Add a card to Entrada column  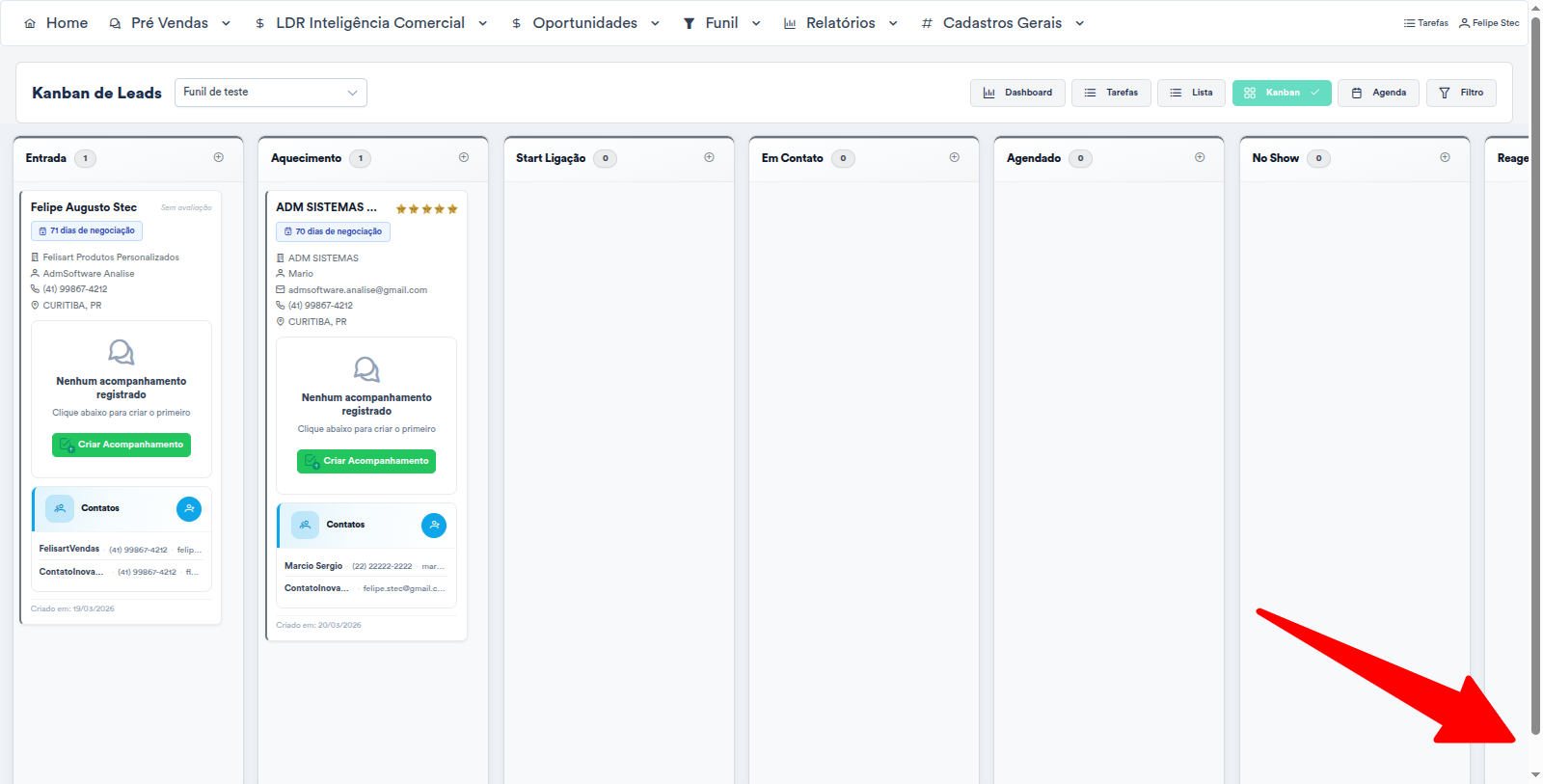pyautogui.click(x=219, y=157)
